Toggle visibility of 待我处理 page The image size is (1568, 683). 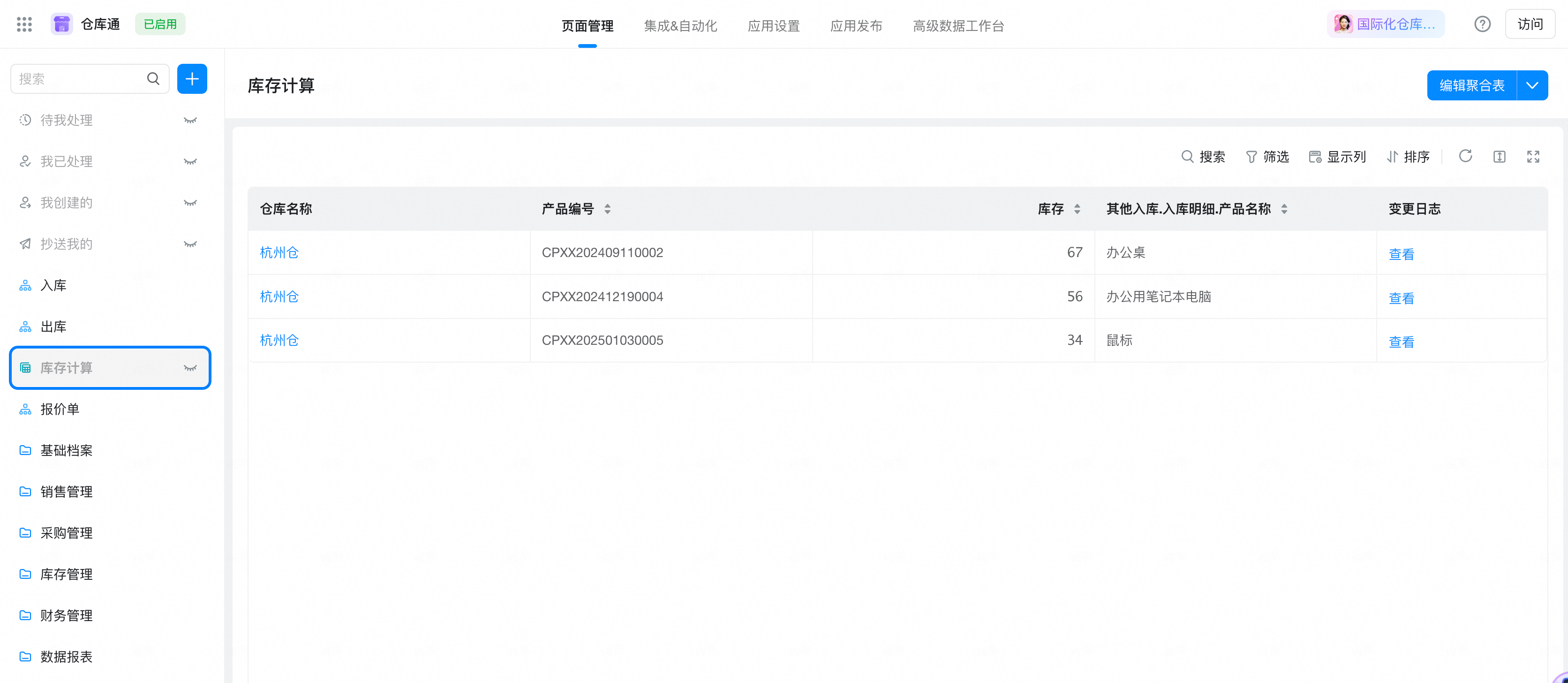point(190,121)
